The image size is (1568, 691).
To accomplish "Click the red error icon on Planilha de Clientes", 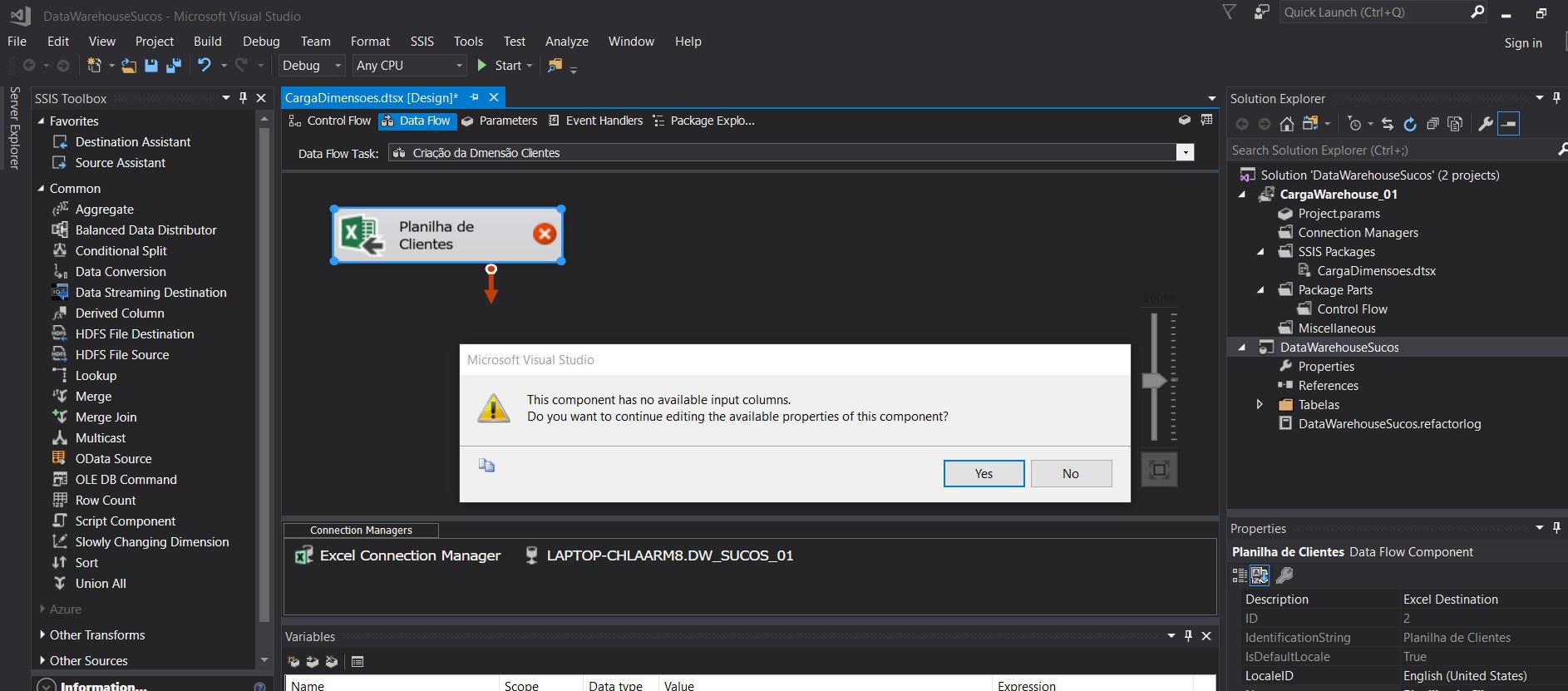I will click(545, 234).
